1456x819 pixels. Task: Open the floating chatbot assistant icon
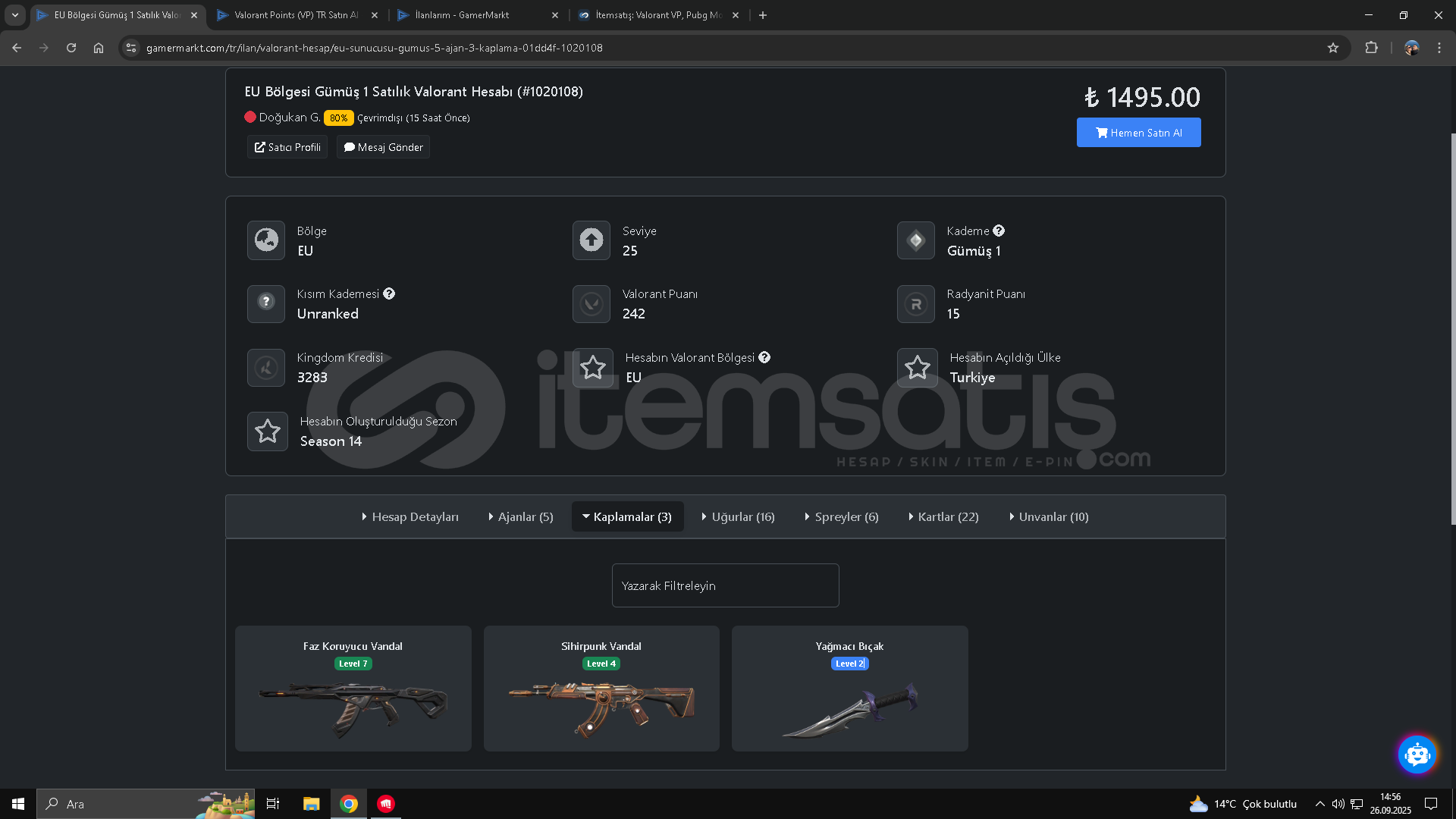point(1417,755)
